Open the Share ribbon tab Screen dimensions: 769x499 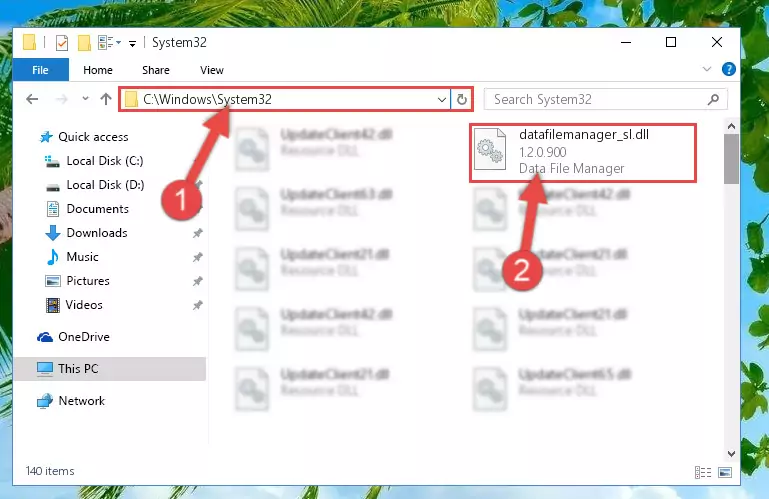coord(155,70)
